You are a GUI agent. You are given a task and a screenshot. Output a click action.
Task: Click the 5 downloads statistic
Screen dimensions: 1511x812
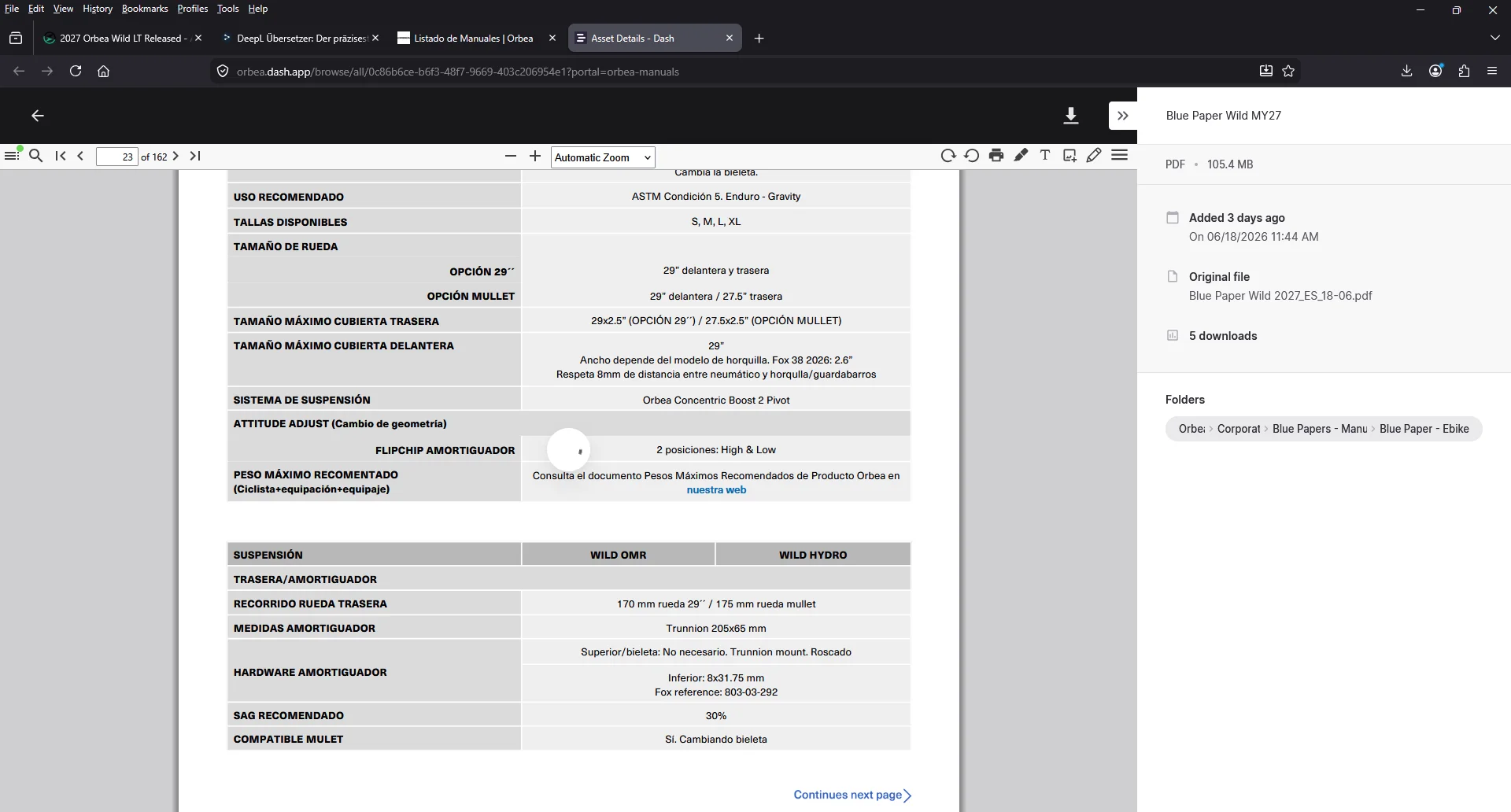(x=1223, y=336)
